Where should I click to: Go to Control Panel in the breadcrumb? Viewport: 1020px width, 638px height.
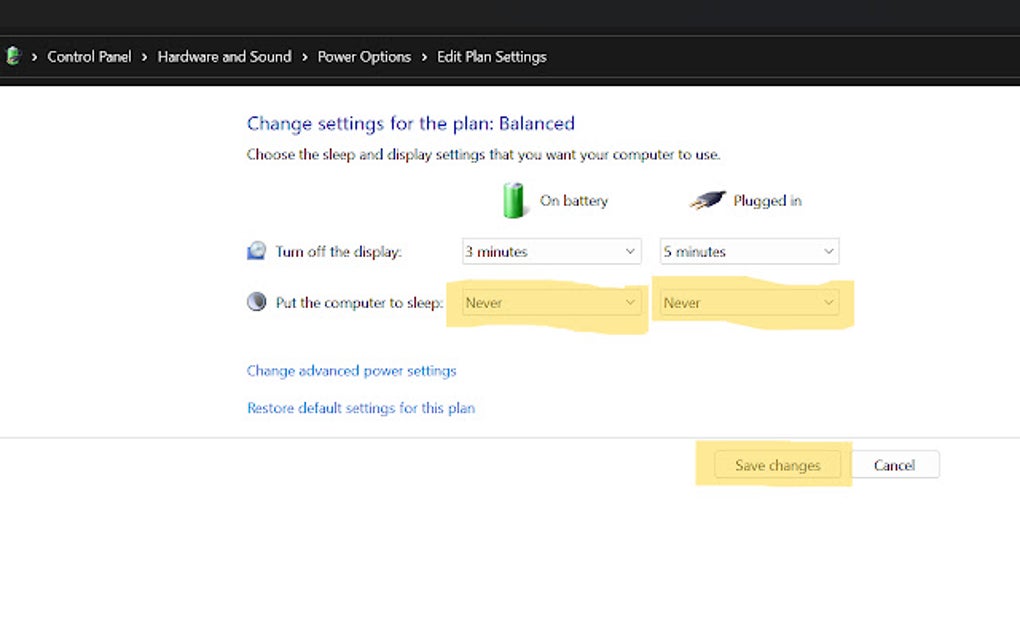89,57
